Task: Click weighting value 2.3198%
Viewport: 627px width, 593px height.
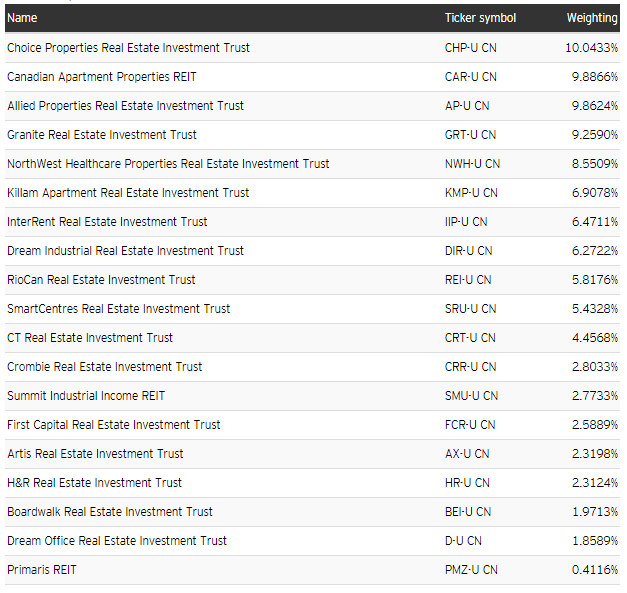Action: (595, 454)
